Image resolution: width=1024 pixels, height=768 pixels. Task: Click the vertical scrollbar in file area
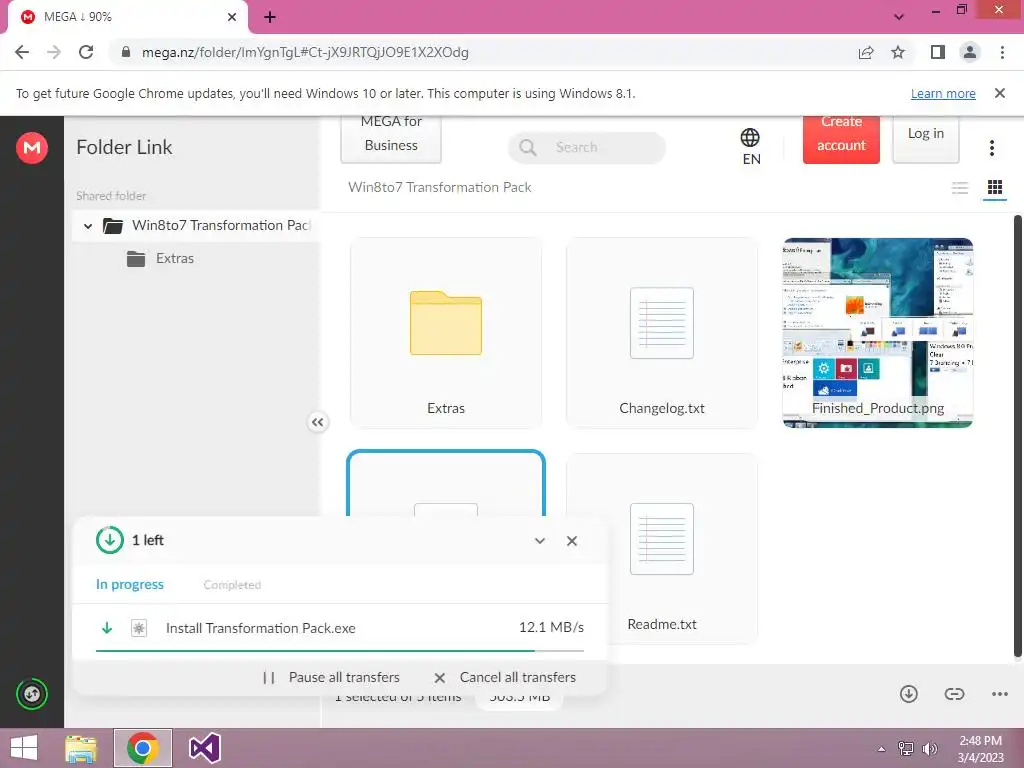(1017, 436)
